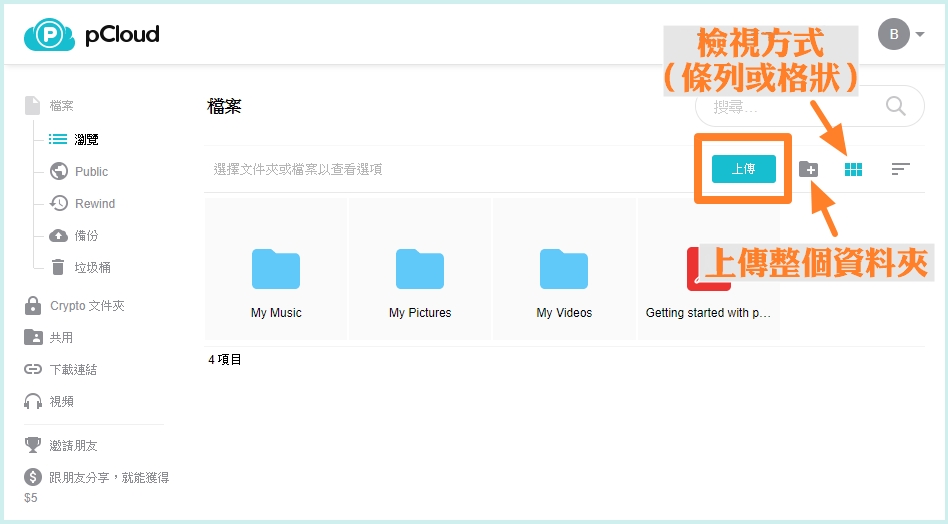
Task: Open Getting started with pCloud file
Action: (709, 269)
